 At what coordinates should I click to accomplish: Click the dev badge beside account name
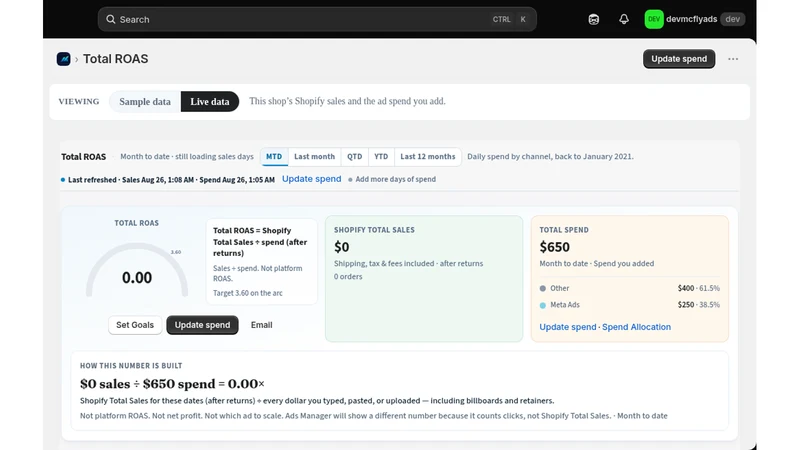tap(732, 19)
